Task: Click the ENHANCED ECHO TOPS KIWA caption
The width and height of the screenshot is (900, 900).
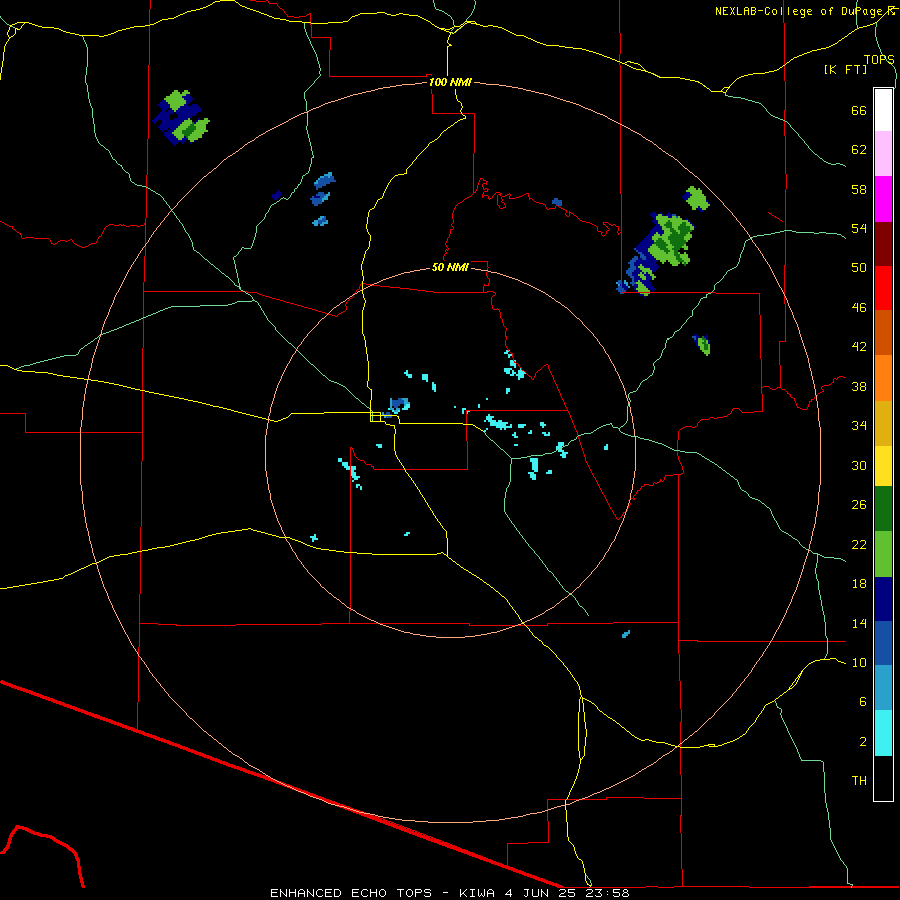Action: click(450, 893)
